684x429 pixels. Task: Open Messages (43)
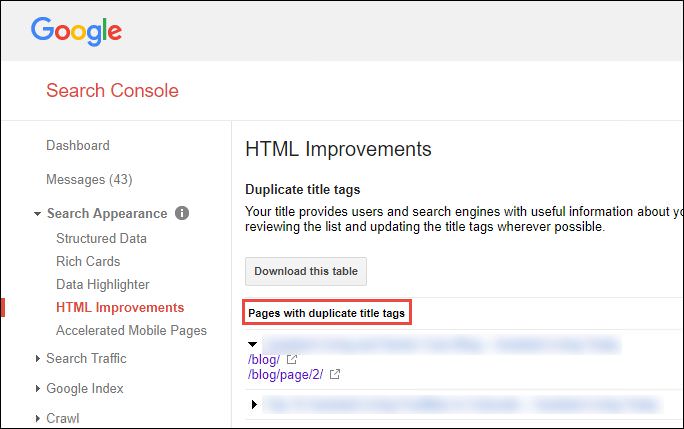(89, 179)
